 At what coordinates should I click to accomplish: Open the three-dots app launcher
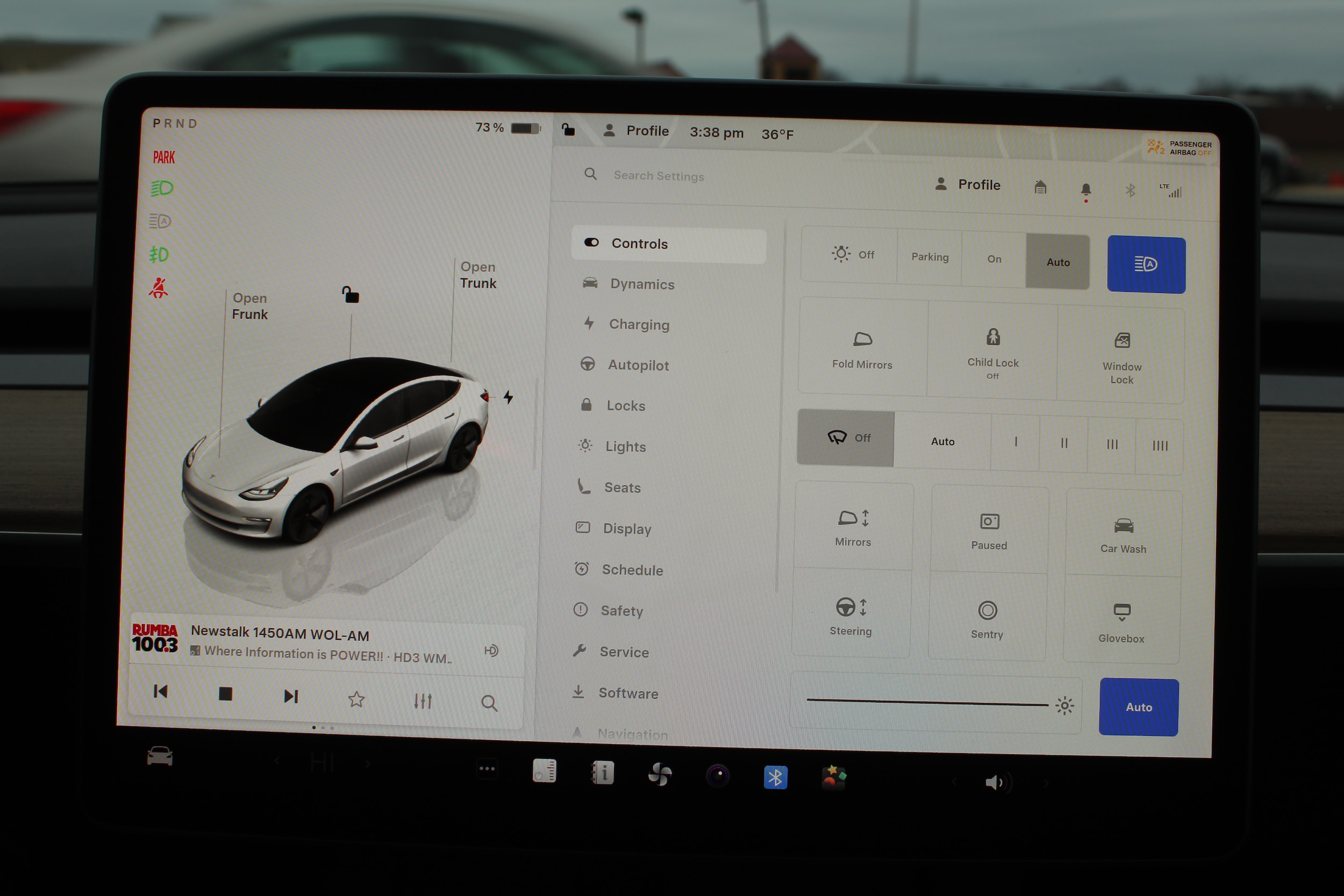[487, 769]
